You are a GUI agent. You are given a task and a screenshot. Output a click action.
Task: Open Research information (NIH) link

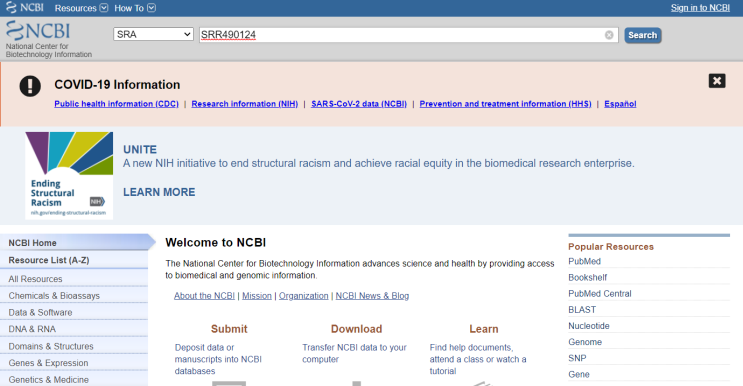click(x=245, y=104)
